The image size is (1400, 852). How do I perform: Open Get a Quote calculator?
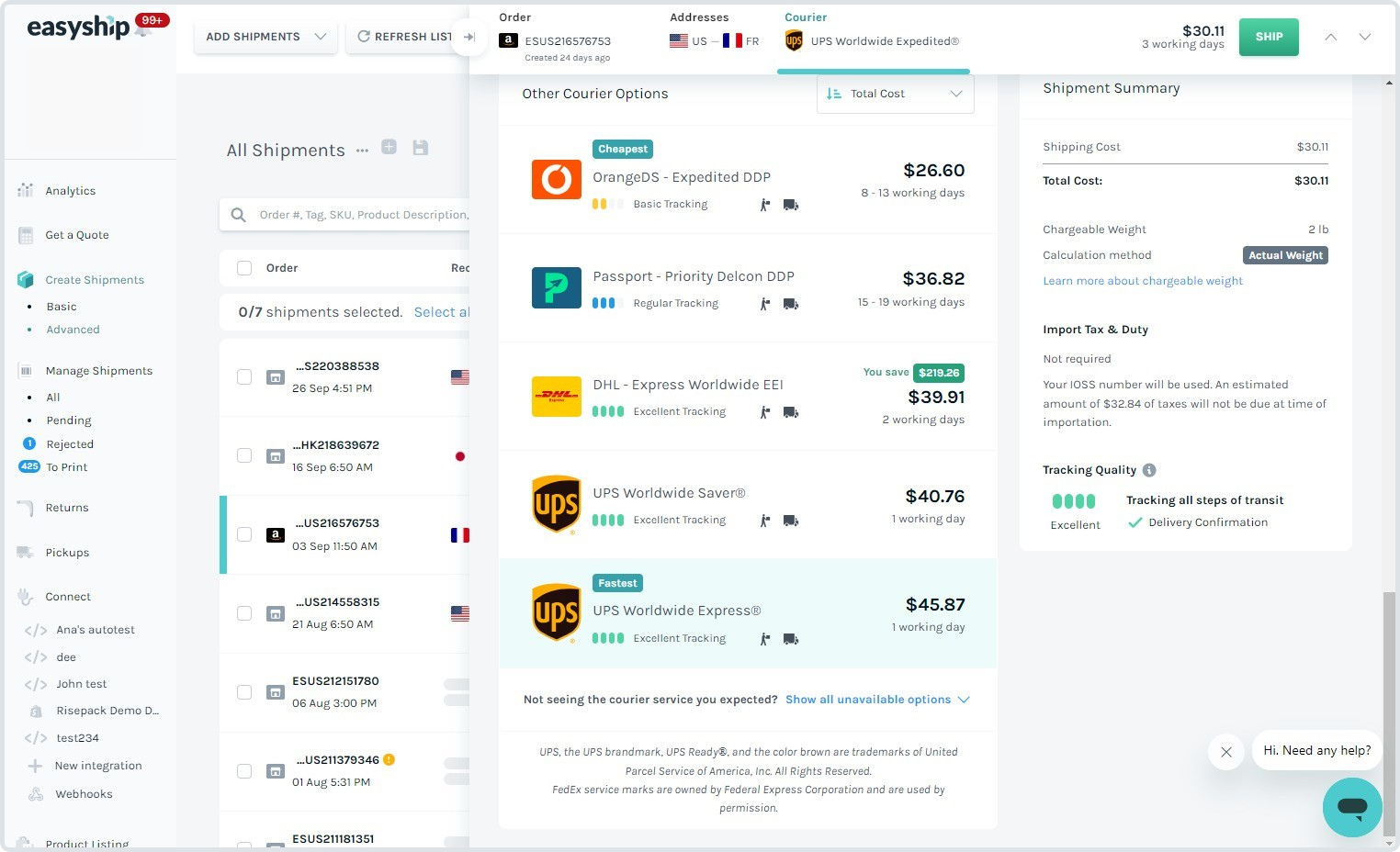(77, 235)
